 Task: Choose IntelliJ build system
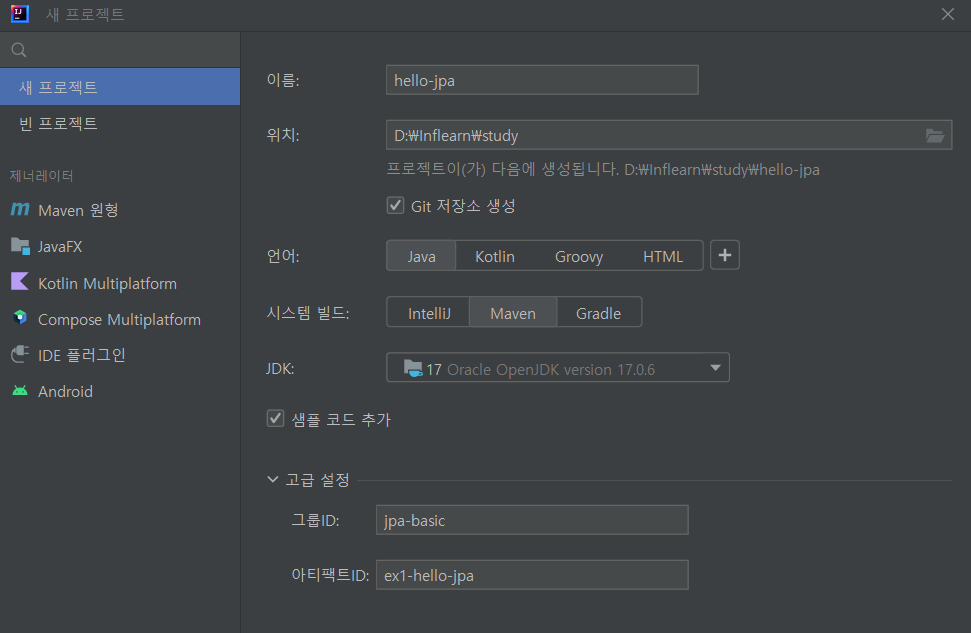pyautogui.click(x=429, y=313)
